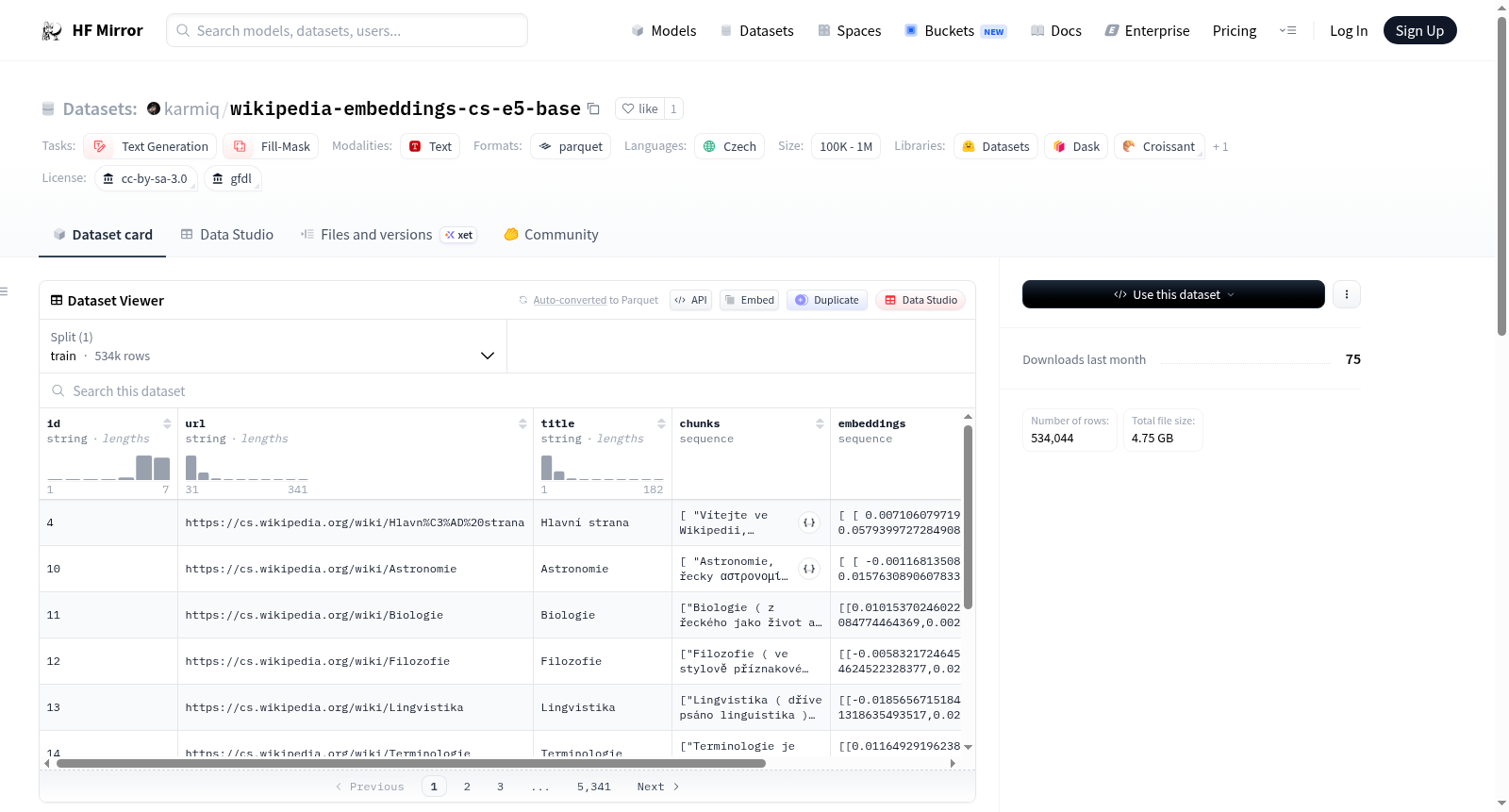Image resolution: width=1509 pixels, height=812 pixels.
Task: Click the datasets stack icon beside Datasets:
Action: [x=48, y=109]
